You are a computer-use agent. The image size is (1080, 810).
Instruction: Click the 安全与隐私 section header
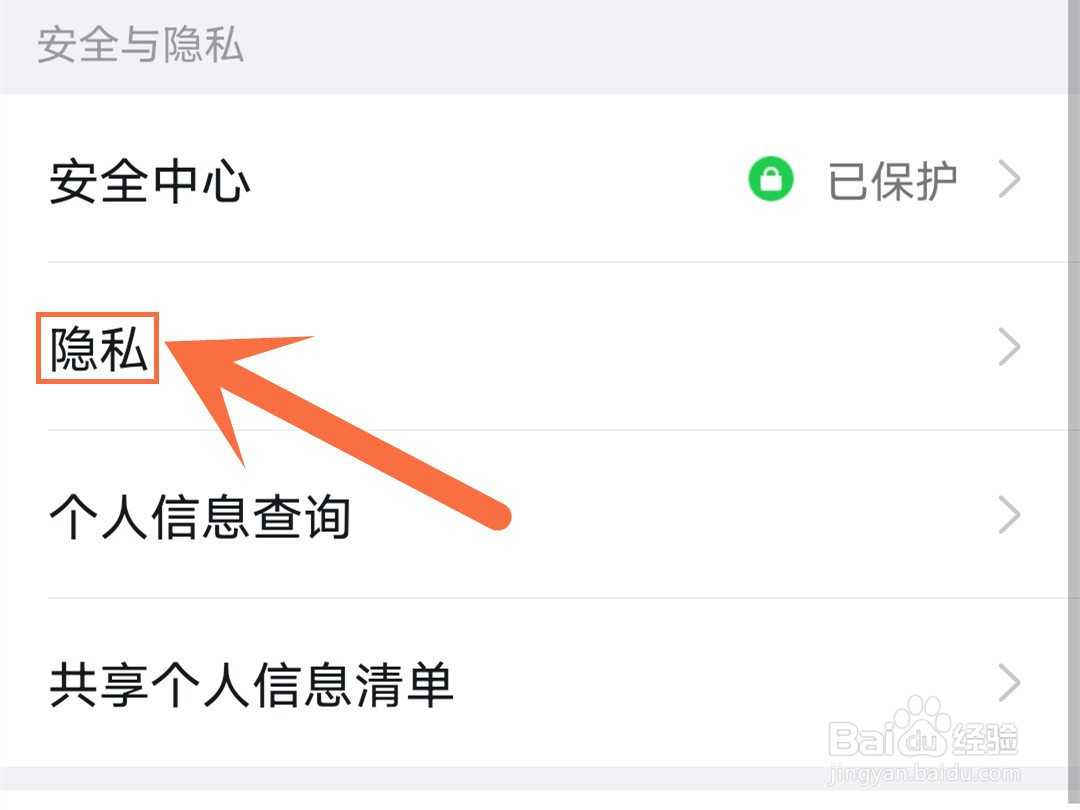[140, 45]
